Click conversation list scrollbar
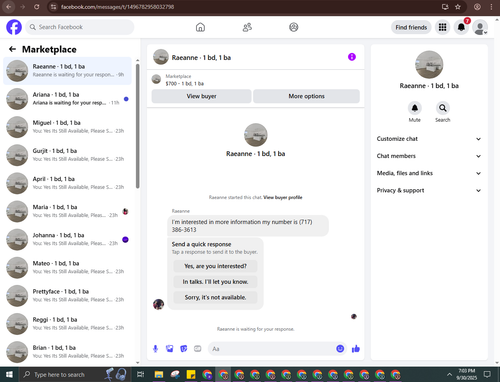The width and height of the screenshot is (500, 382). (x=138, y=126)
